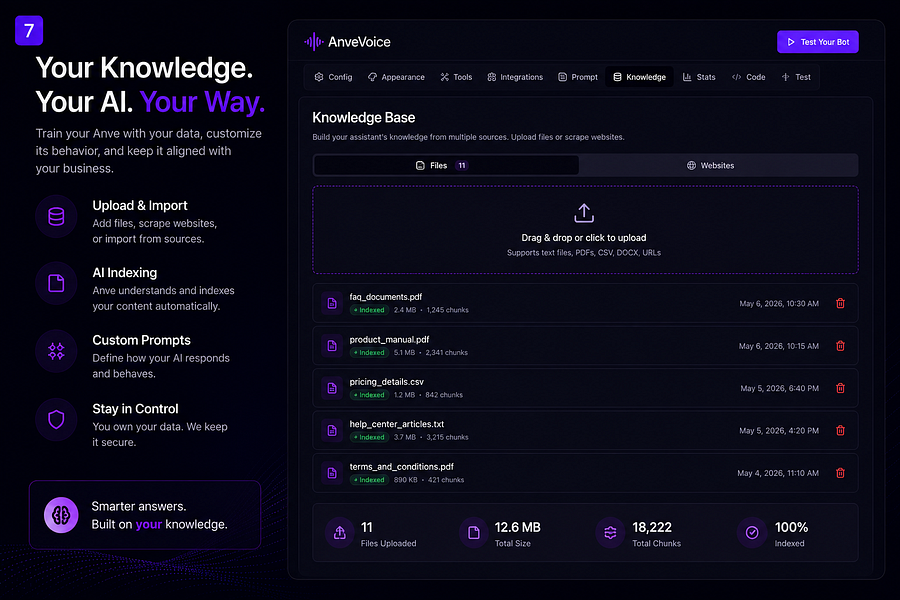Click the Files count badge showing 11
This screenshot has height=600, width=900.
461,165
